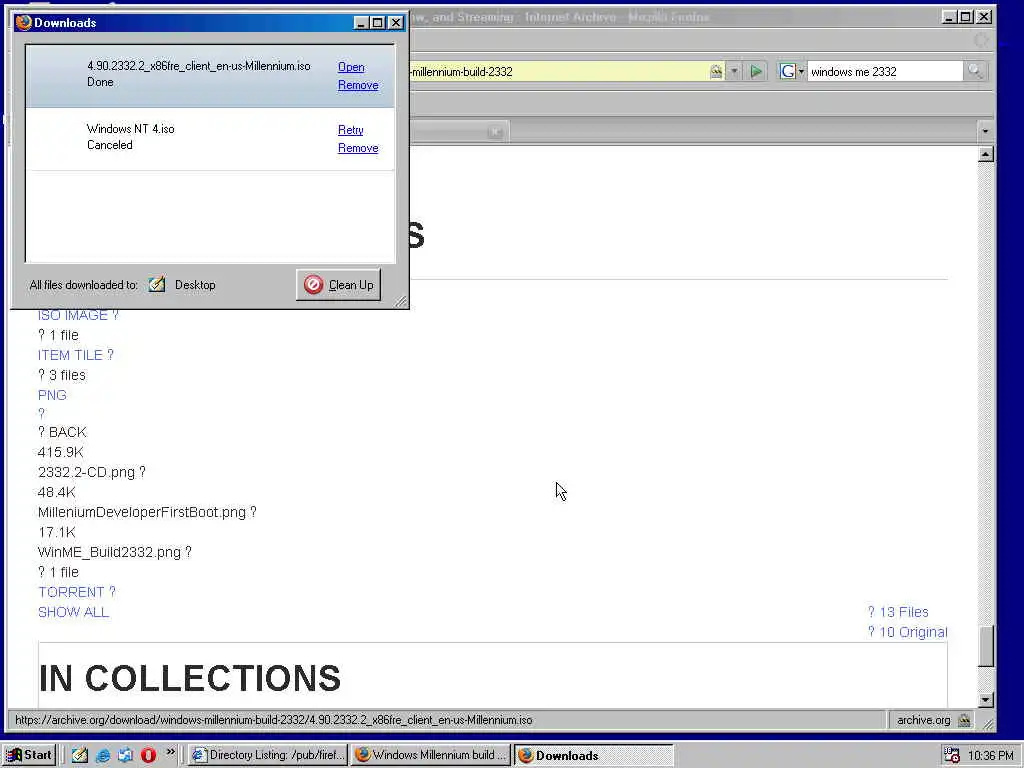Open the TORRENT link
Screen dimensions: 1024x768
click(x=76, y=592)
